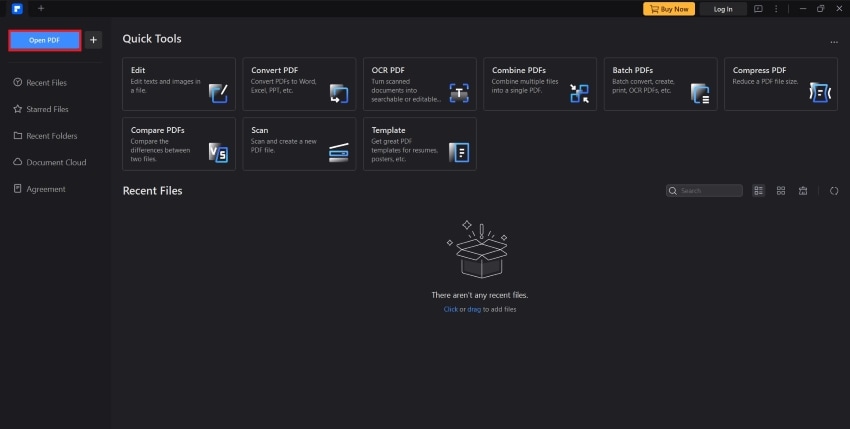The image size is (850, 429).
Task: Select the OCR PDF card title
Action: click(388, 70)
